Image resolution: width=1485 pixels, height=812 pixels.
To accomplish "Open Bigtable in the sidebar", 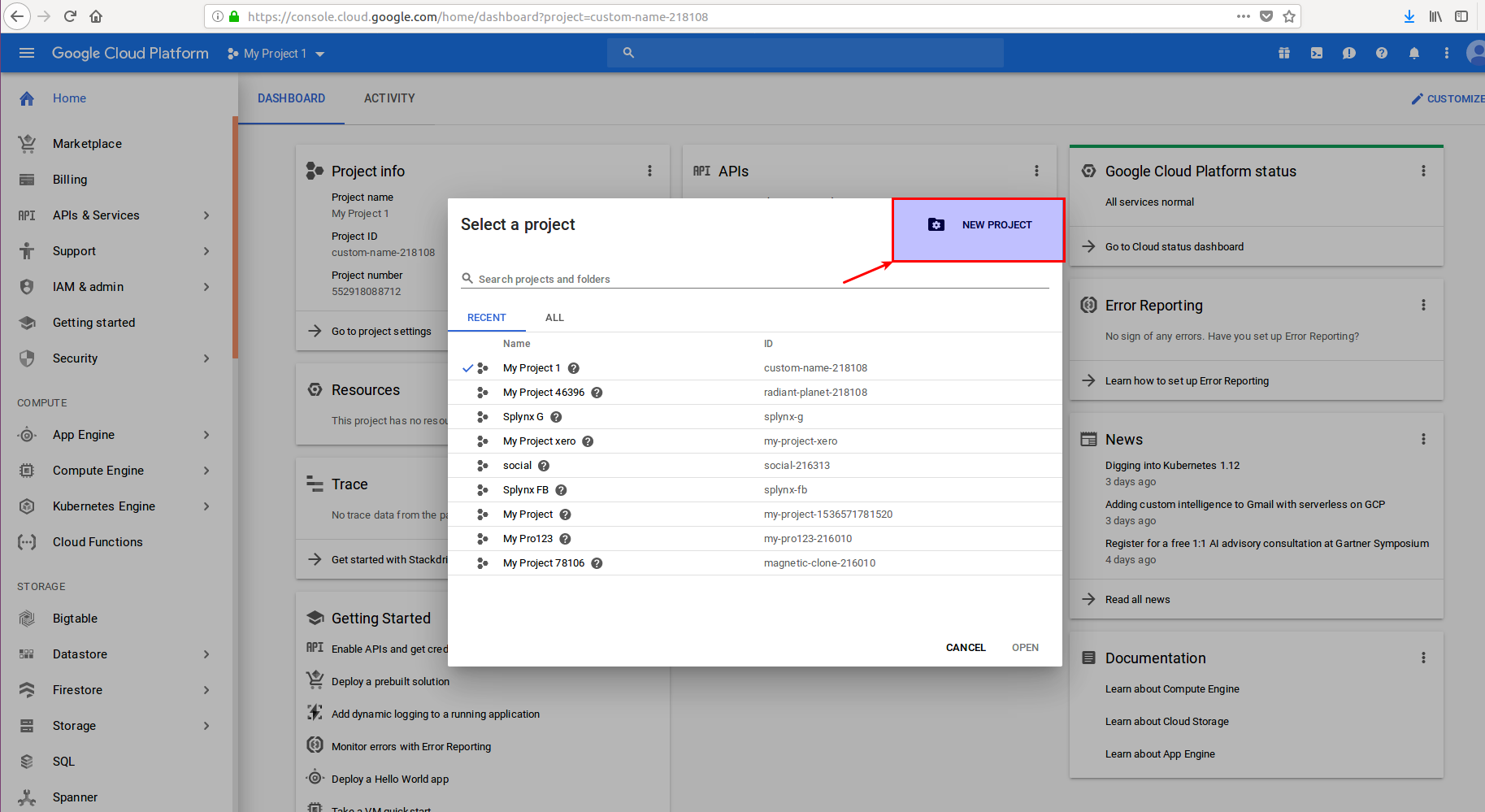I will pos(75,619).
